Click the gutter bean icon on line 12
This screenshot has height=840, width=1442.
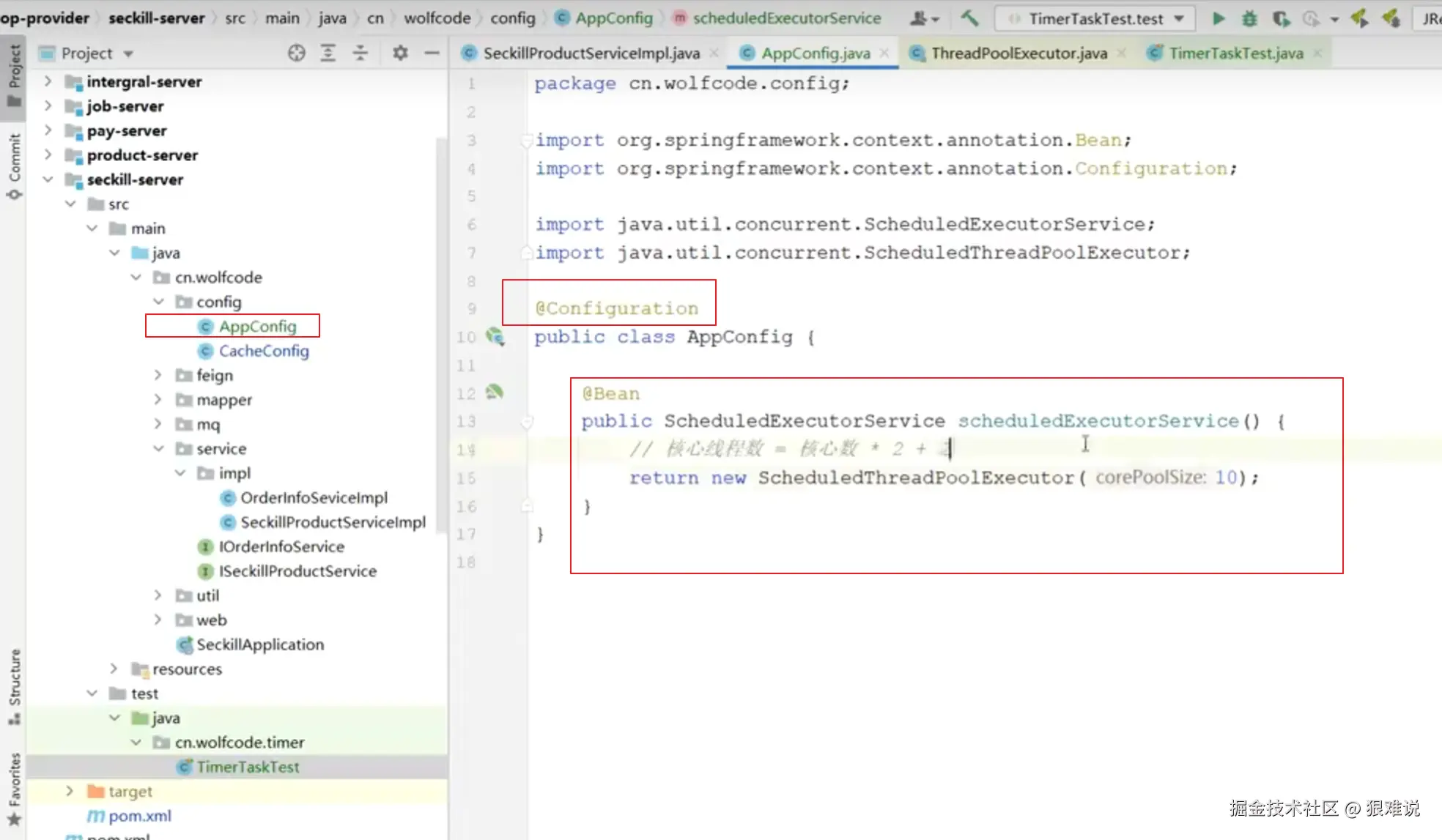pyautogui.click(x=495, y=393)
